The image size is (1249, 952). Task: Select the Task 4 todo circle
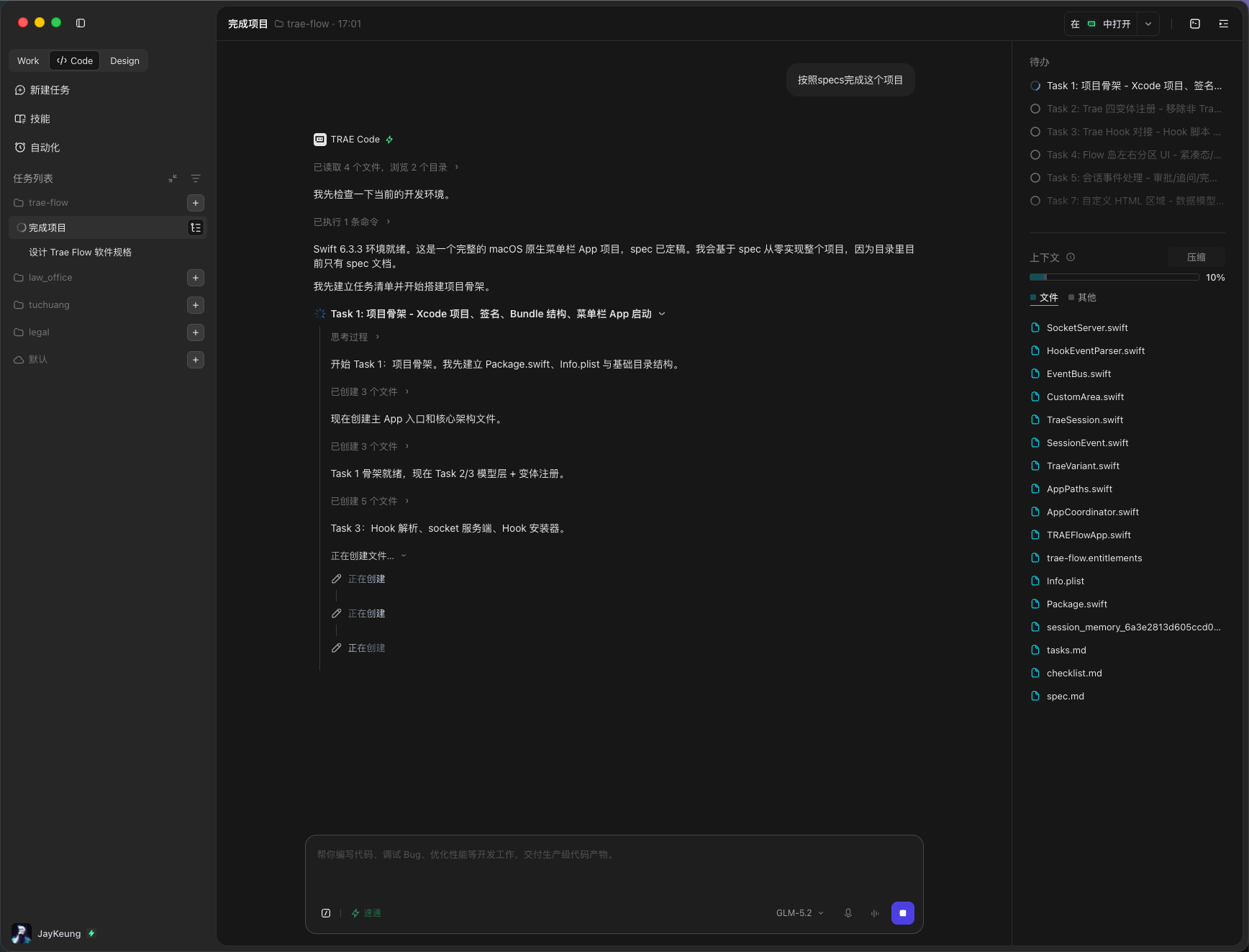(x=1035, y=155)
